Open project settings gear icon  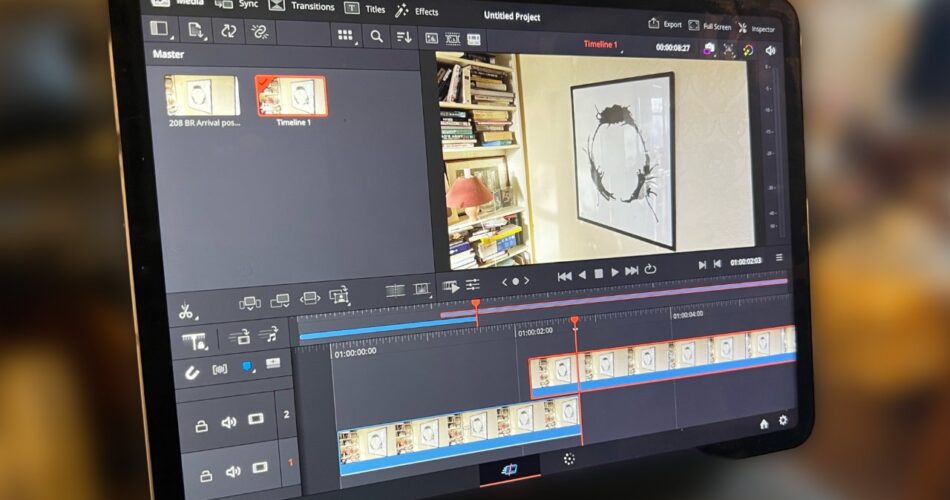click(x=783, y=421)
